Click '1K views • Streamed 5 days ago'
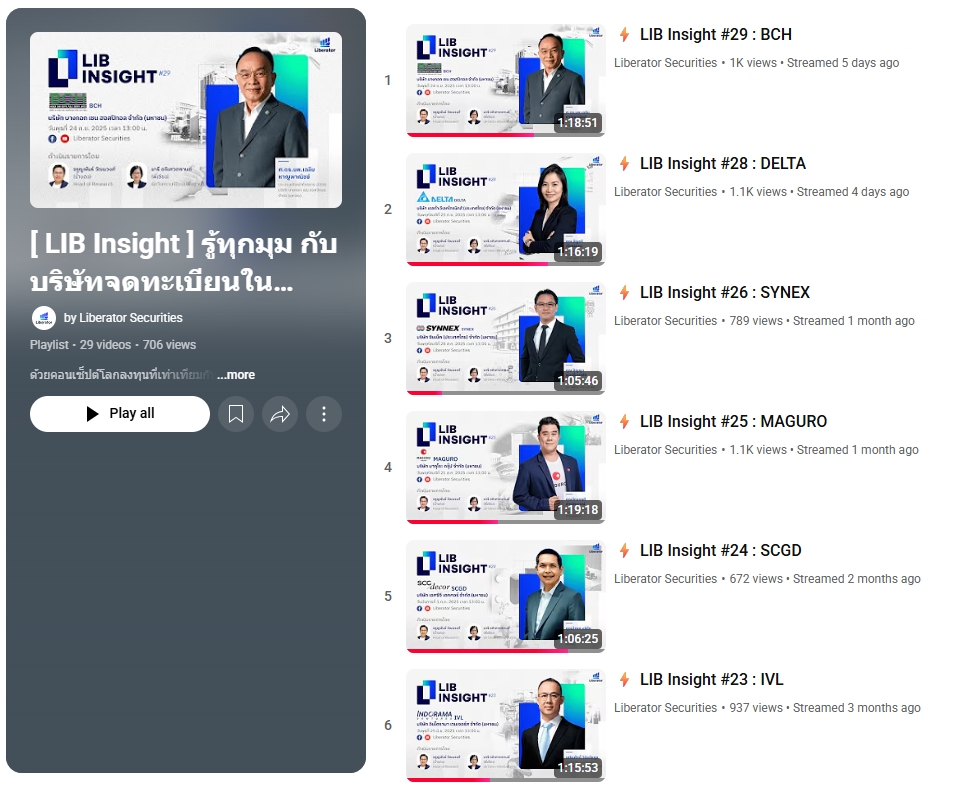This screenshot has height=790, width=968. [x=814, y=63]
